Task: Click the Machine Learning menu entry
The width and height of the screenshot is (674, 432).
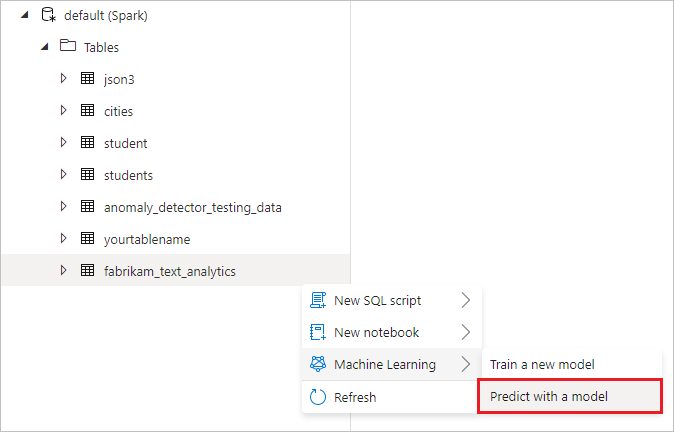Action: tap(385, 365)
